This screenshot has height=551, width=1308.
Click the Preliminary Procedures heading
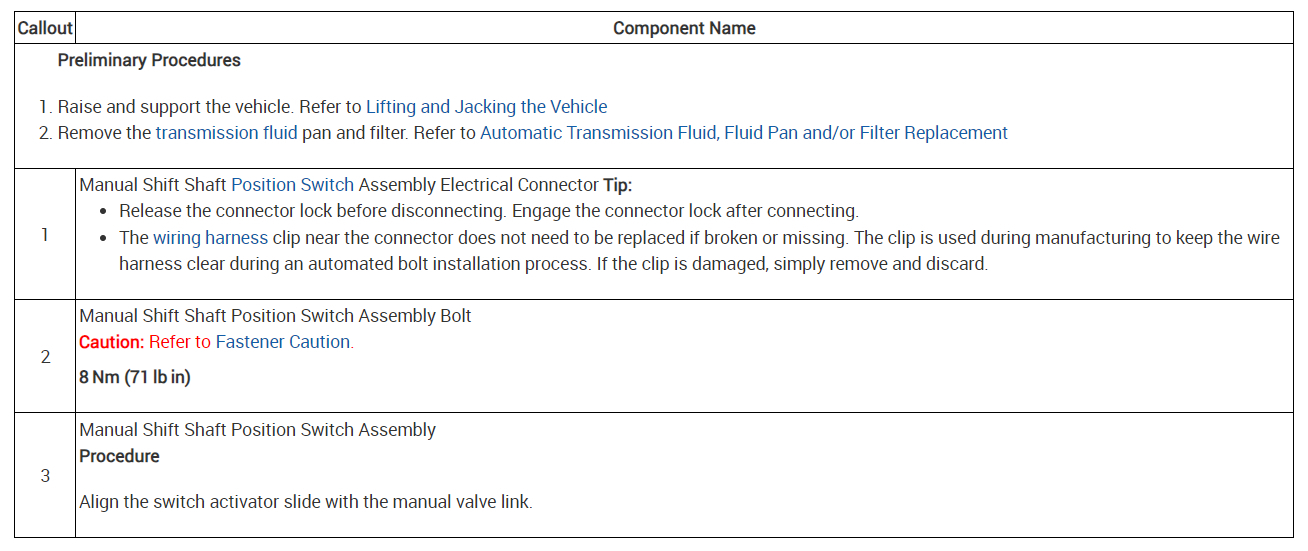[x=149, y=60]
